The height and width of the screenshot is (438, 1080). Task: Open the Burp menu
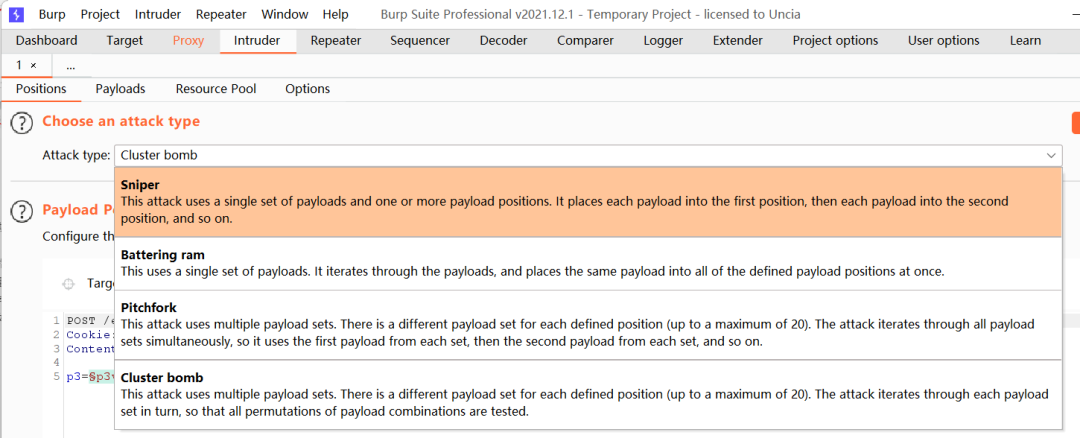pos(52,14)
